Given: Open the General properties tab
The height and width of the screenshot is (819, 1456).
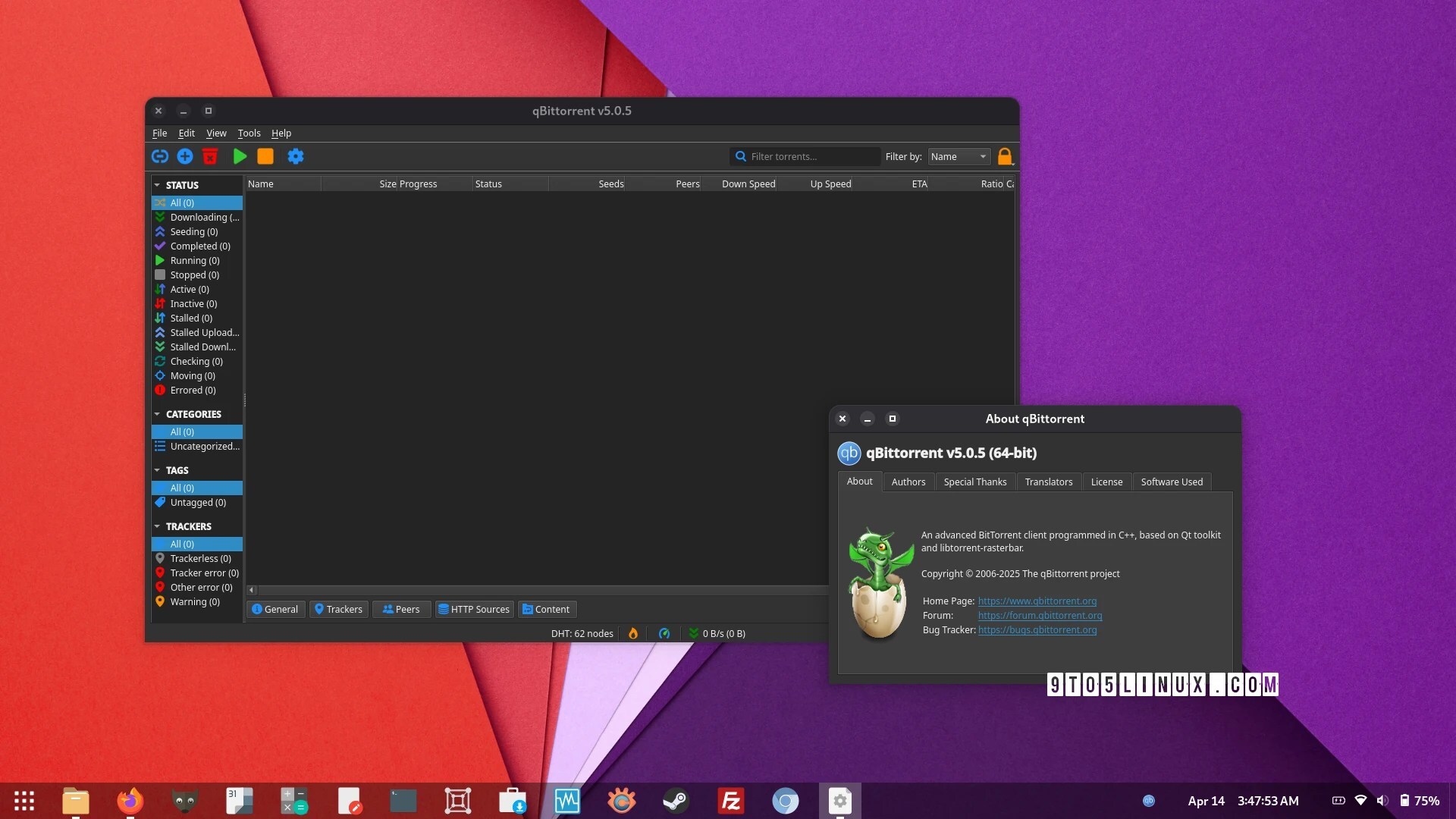Looking at the screenshot, I should click(275, 609).
